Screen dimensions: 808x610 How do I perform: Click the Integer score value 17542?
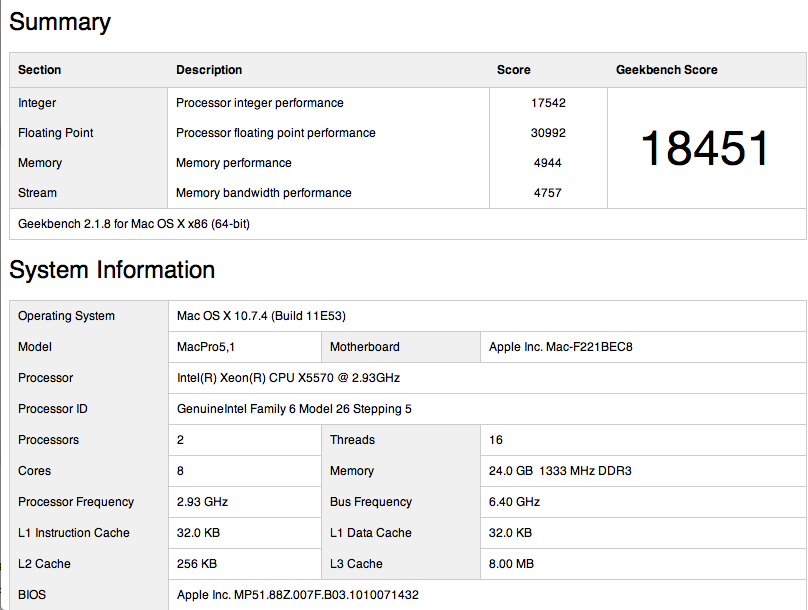pyautogui.click(x=548, y=103)
